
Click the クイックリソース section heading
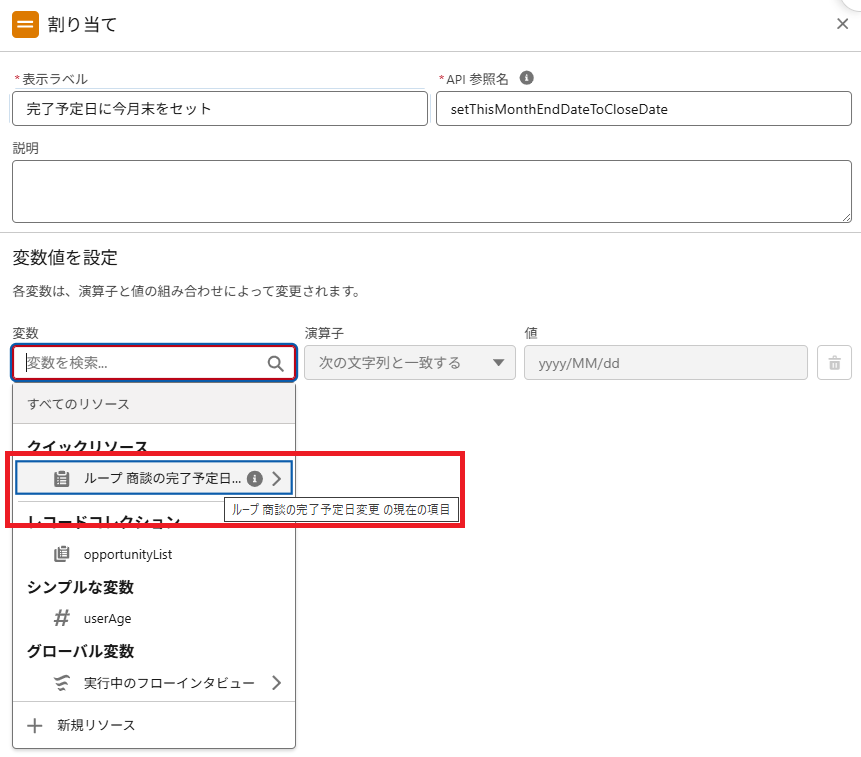87,446
